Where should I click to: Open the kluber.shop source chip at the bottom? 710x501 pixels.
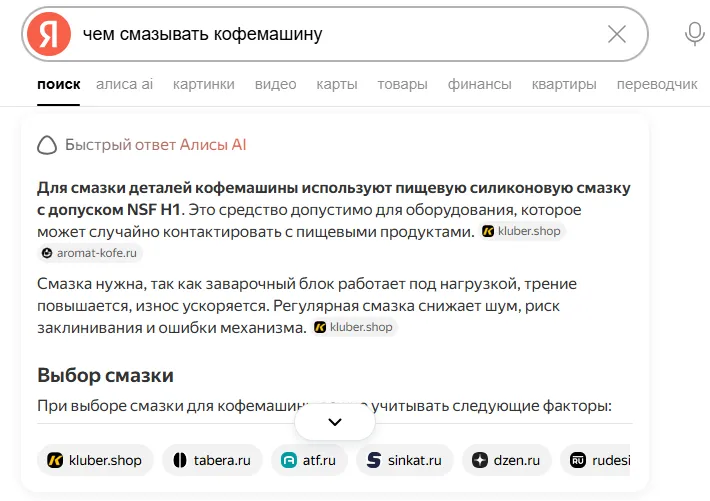pyautogui.click(x=95, y=460)
